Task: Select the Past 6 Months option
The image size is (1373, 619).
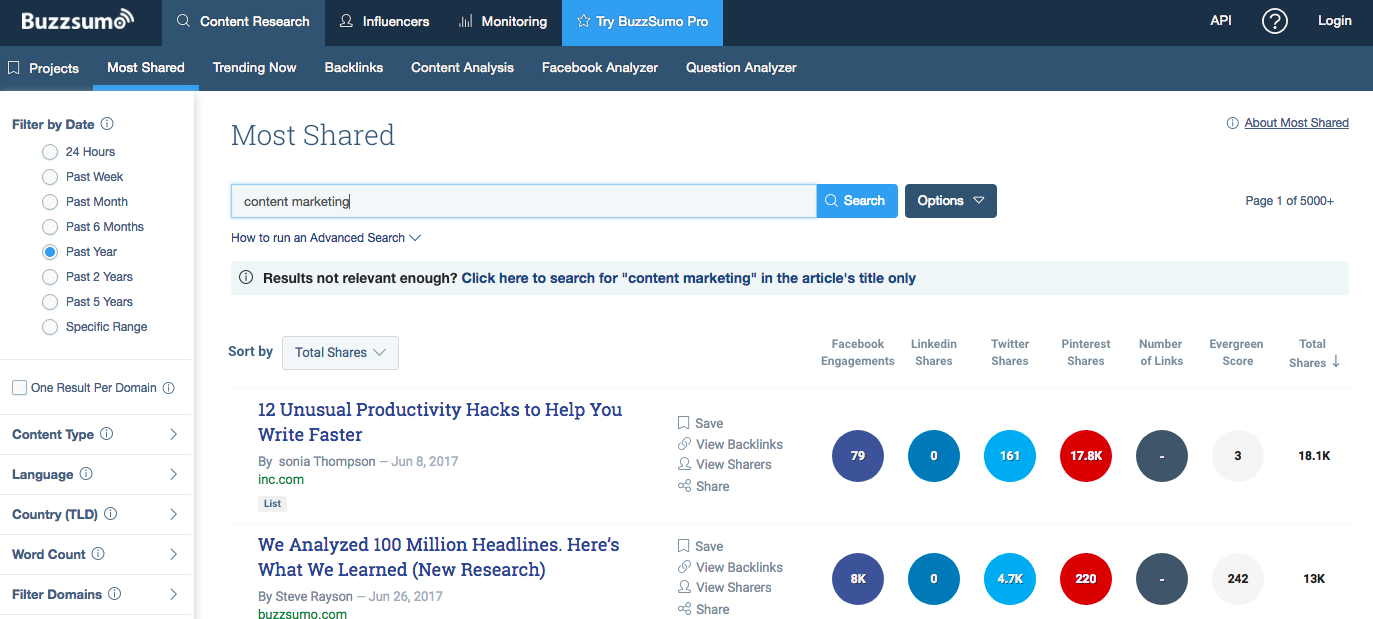Action: [x=50, y=227]
